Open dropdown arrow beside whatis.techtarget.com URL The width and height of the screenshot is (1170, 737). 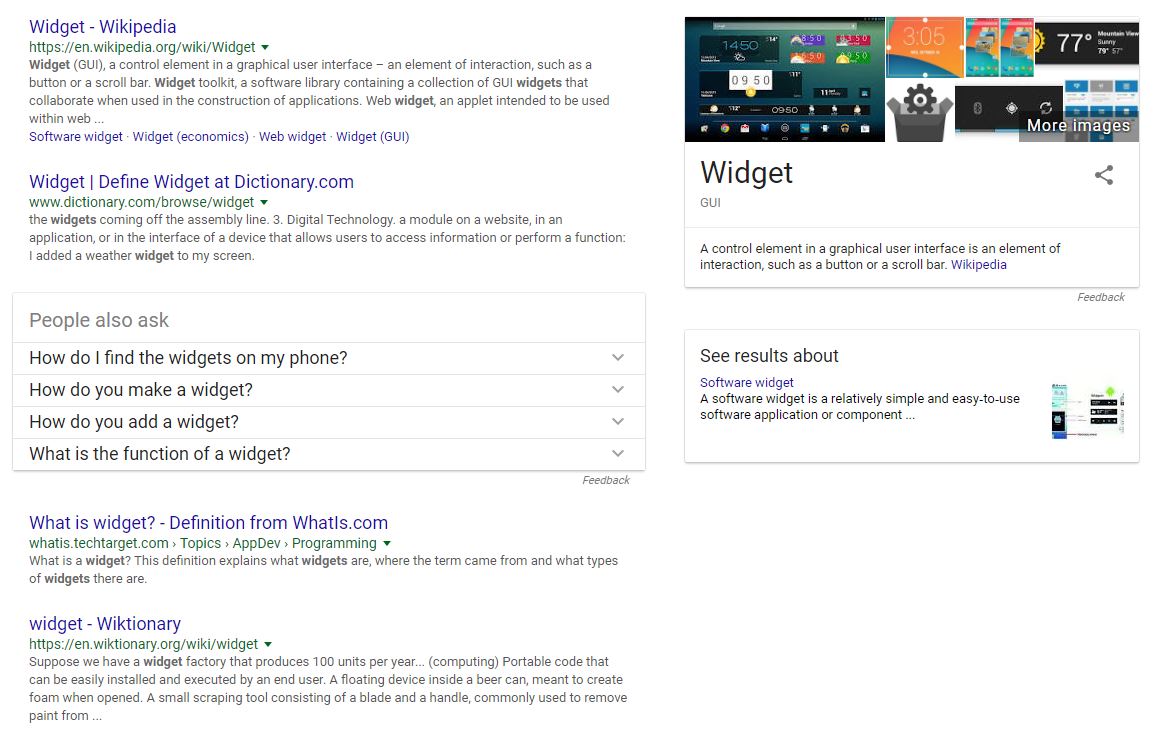click(x=387, y=544)
